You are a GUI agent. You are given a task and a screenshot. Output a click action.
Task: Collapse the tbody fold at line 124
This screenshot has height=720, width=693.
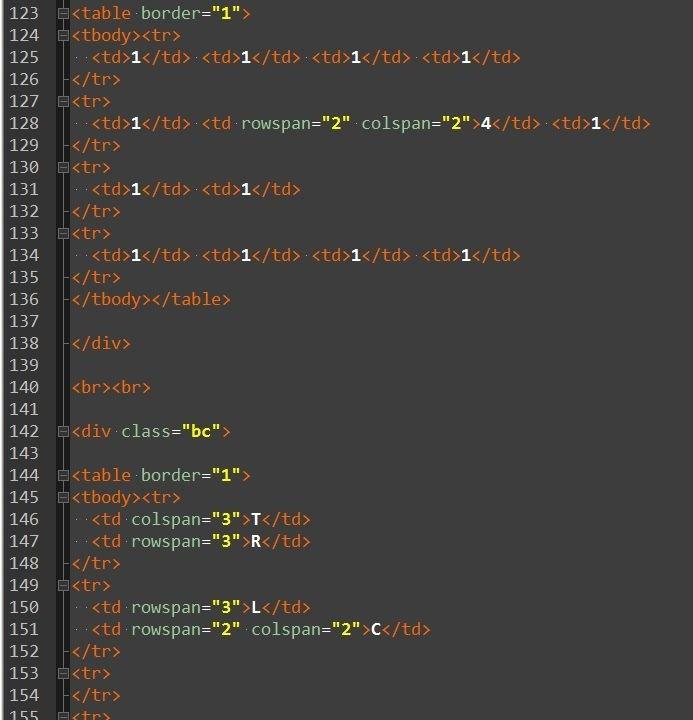(x=63, y=36)
